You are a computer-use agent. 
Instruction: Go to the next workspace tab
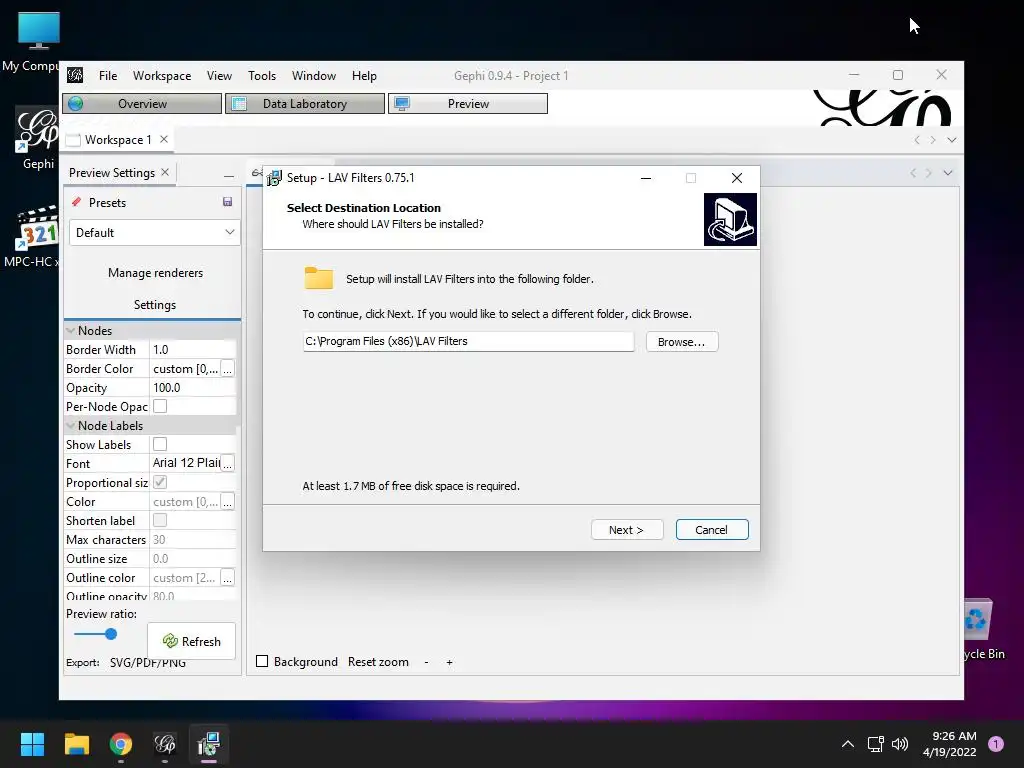point(933,140)
